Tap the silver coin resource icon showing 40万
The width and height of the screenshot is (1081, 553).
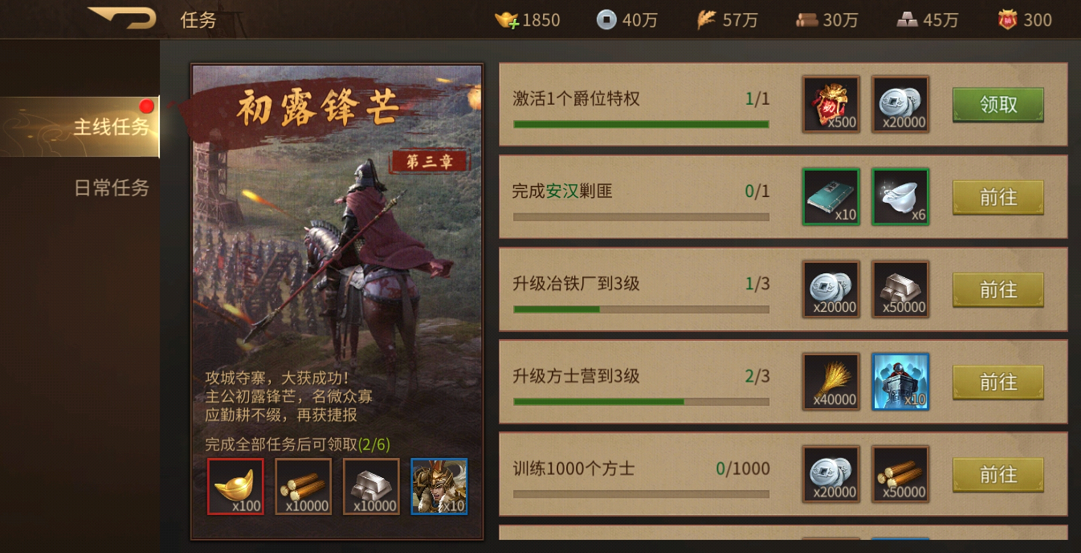click(606, 20)
